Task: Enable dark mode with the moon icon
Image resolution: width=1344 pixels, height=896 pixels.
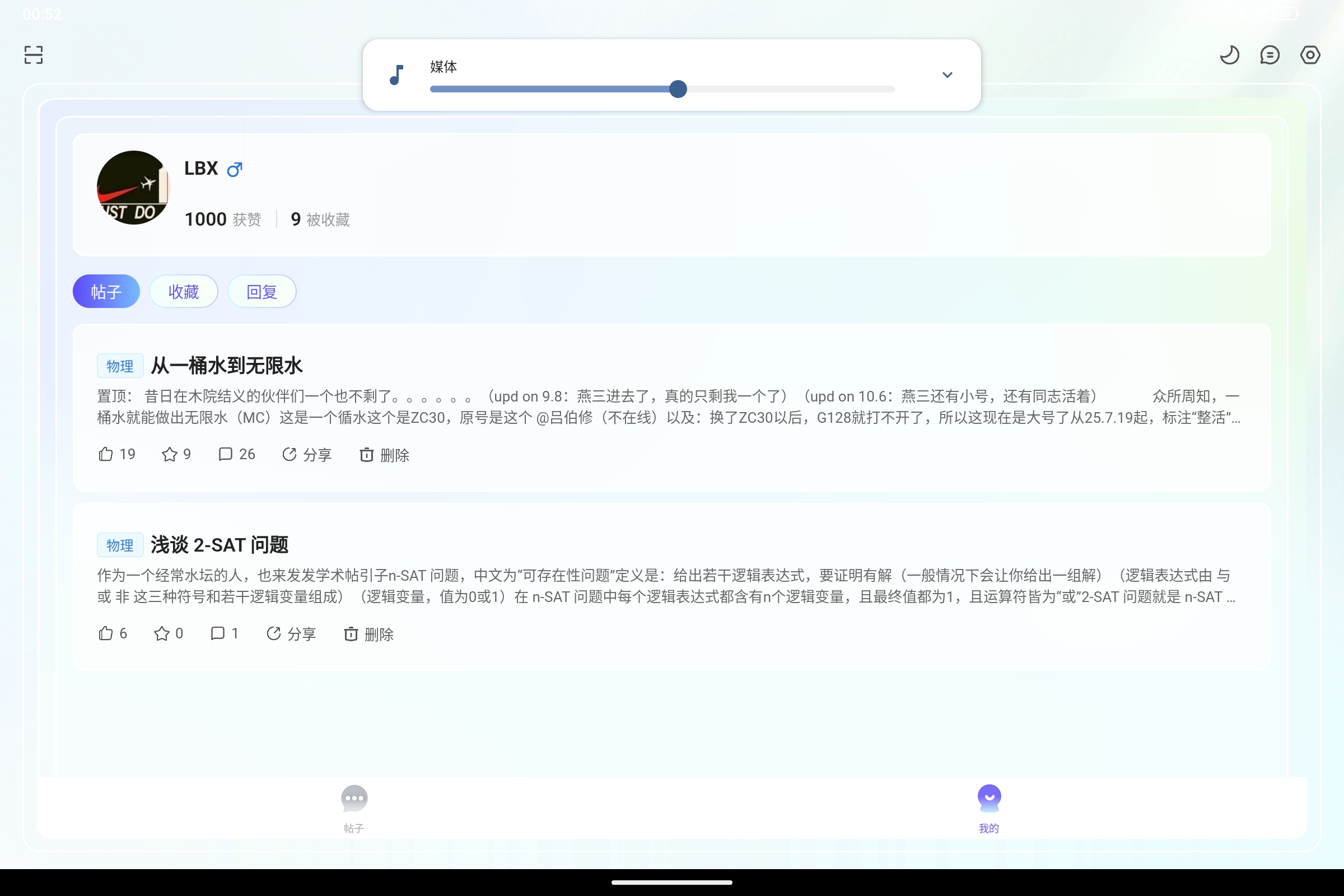Action: pos(1230,55)
